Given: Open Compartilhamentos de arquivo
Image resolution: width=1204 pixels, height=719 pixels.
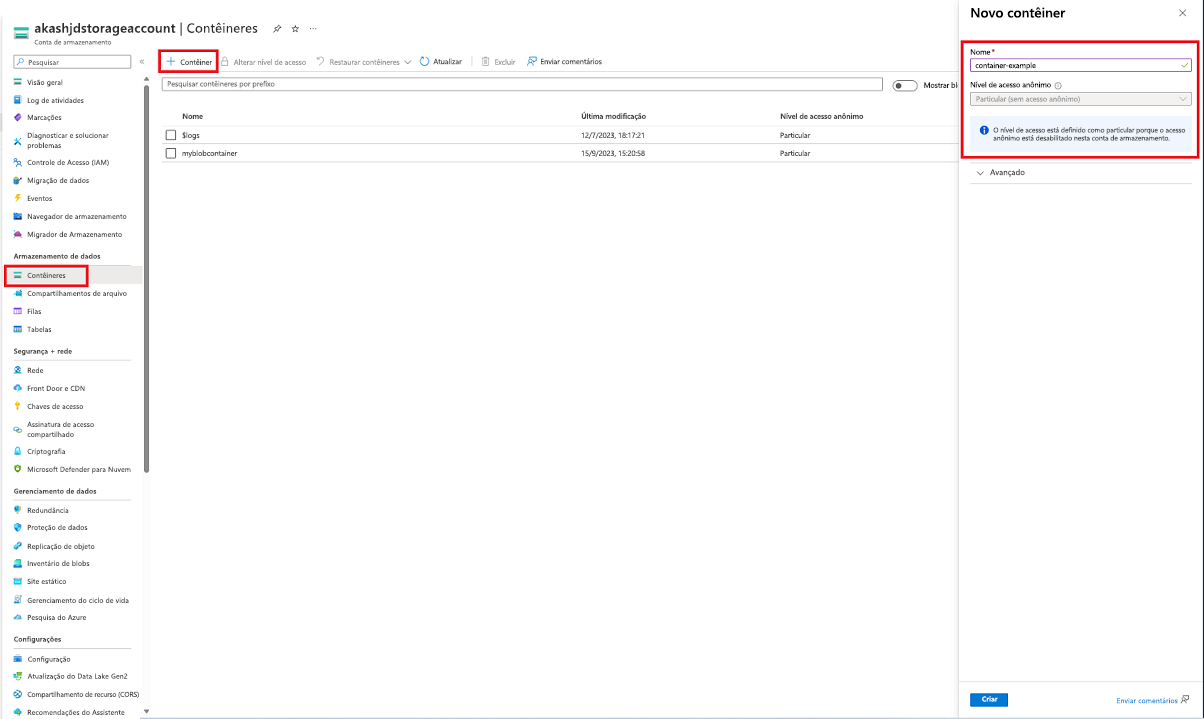Looking at the screenshot, I should point(82,293).
